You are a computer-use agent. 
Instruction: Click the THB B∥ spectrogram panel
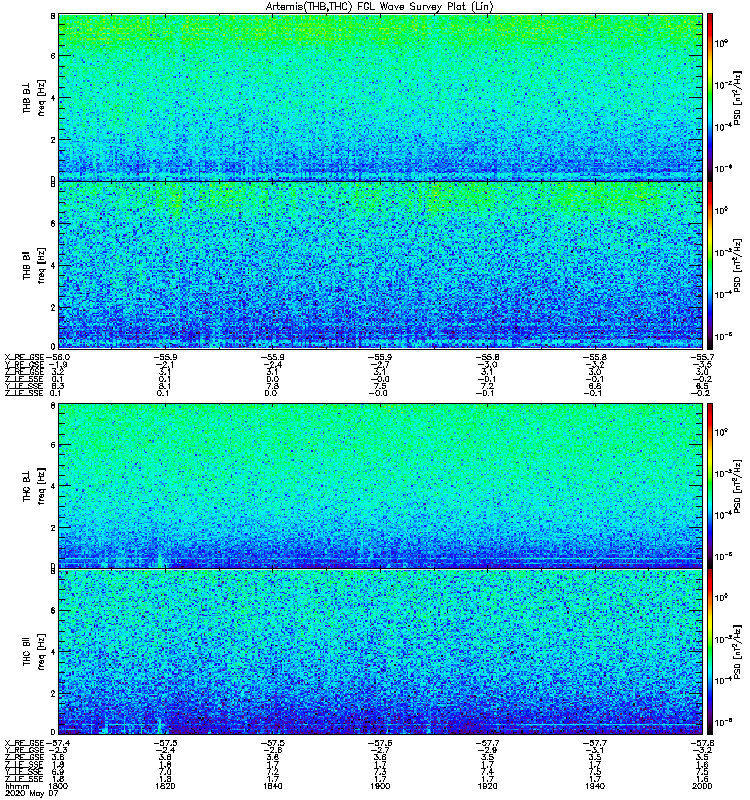[380, 265]
